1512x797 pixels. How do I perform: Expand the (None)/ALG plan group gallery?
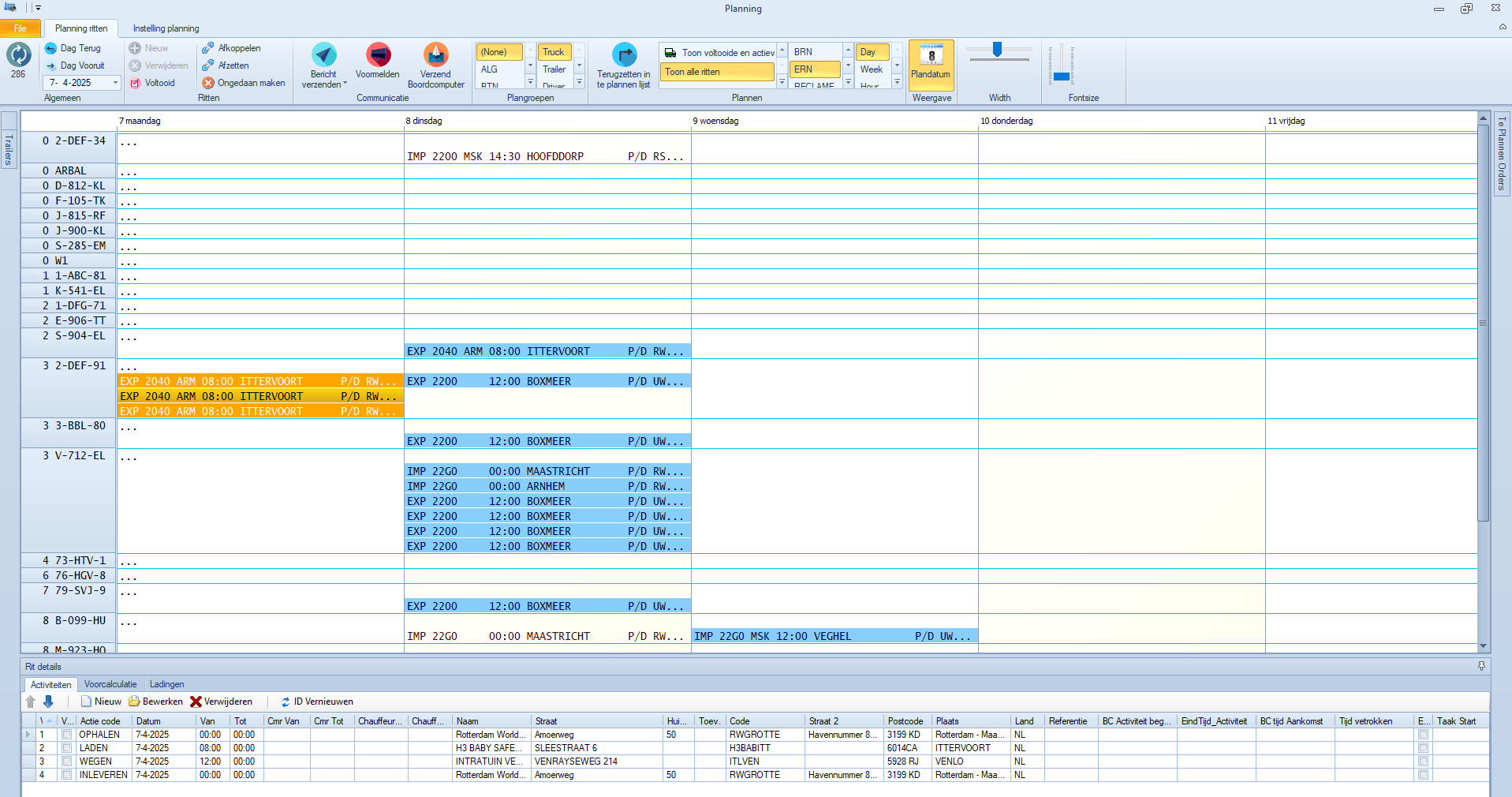[530, 82]
